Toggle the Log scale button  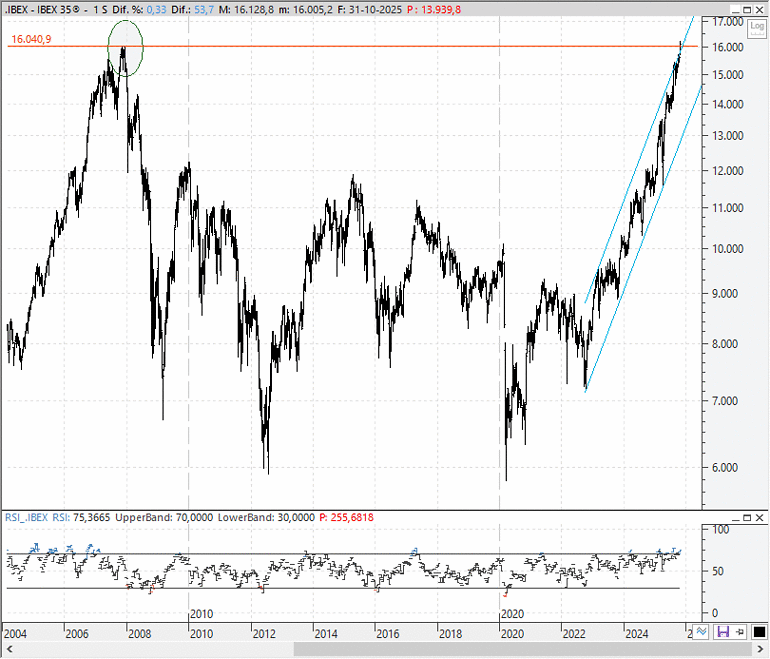pyautogui.click(x=757, y=28)
